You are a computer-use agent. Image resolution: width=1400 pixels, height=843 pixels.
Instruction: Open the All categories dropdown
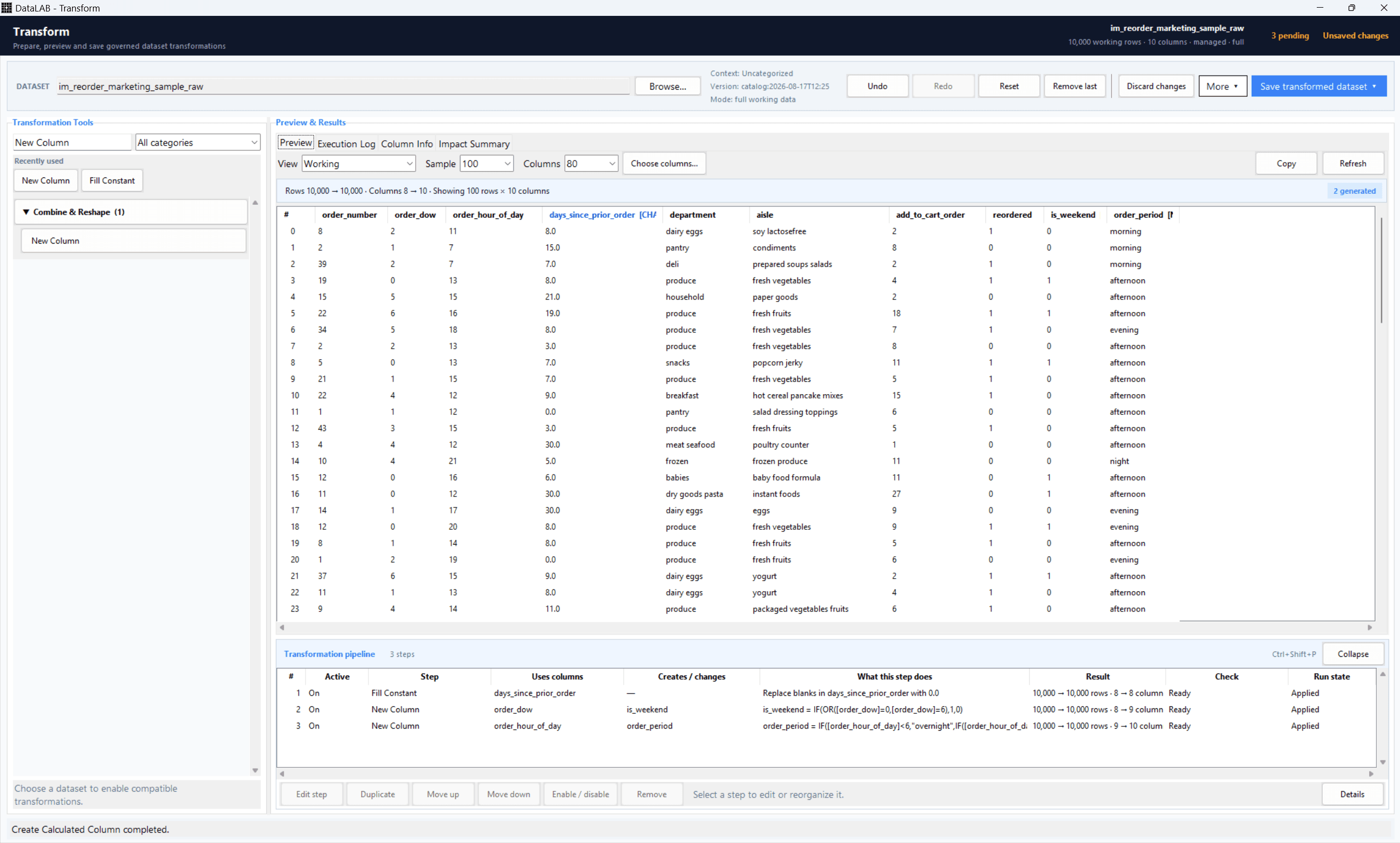tap(198, 142)
